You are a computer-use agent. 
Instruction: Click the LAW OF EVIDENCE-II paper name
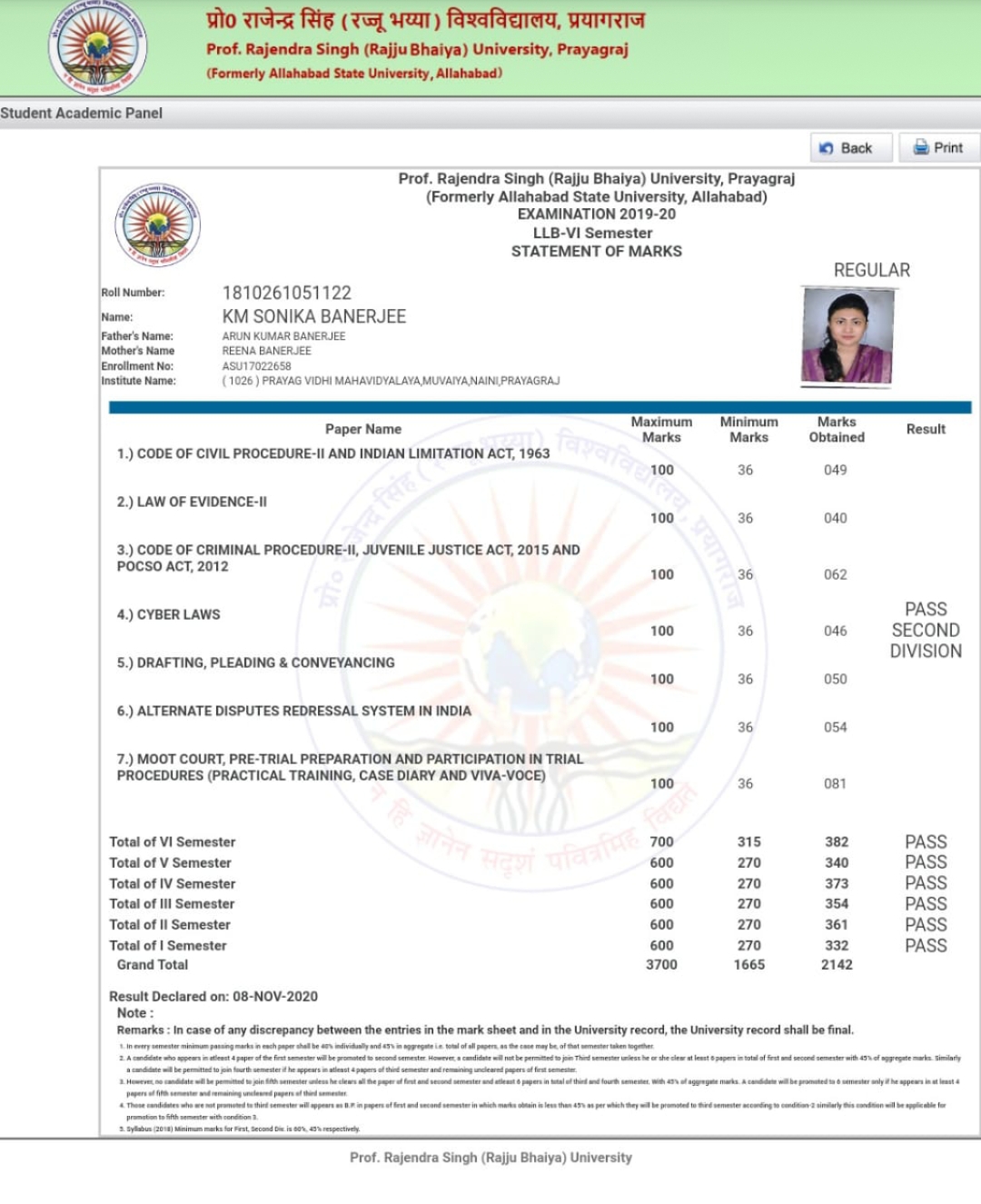(192, 502)
